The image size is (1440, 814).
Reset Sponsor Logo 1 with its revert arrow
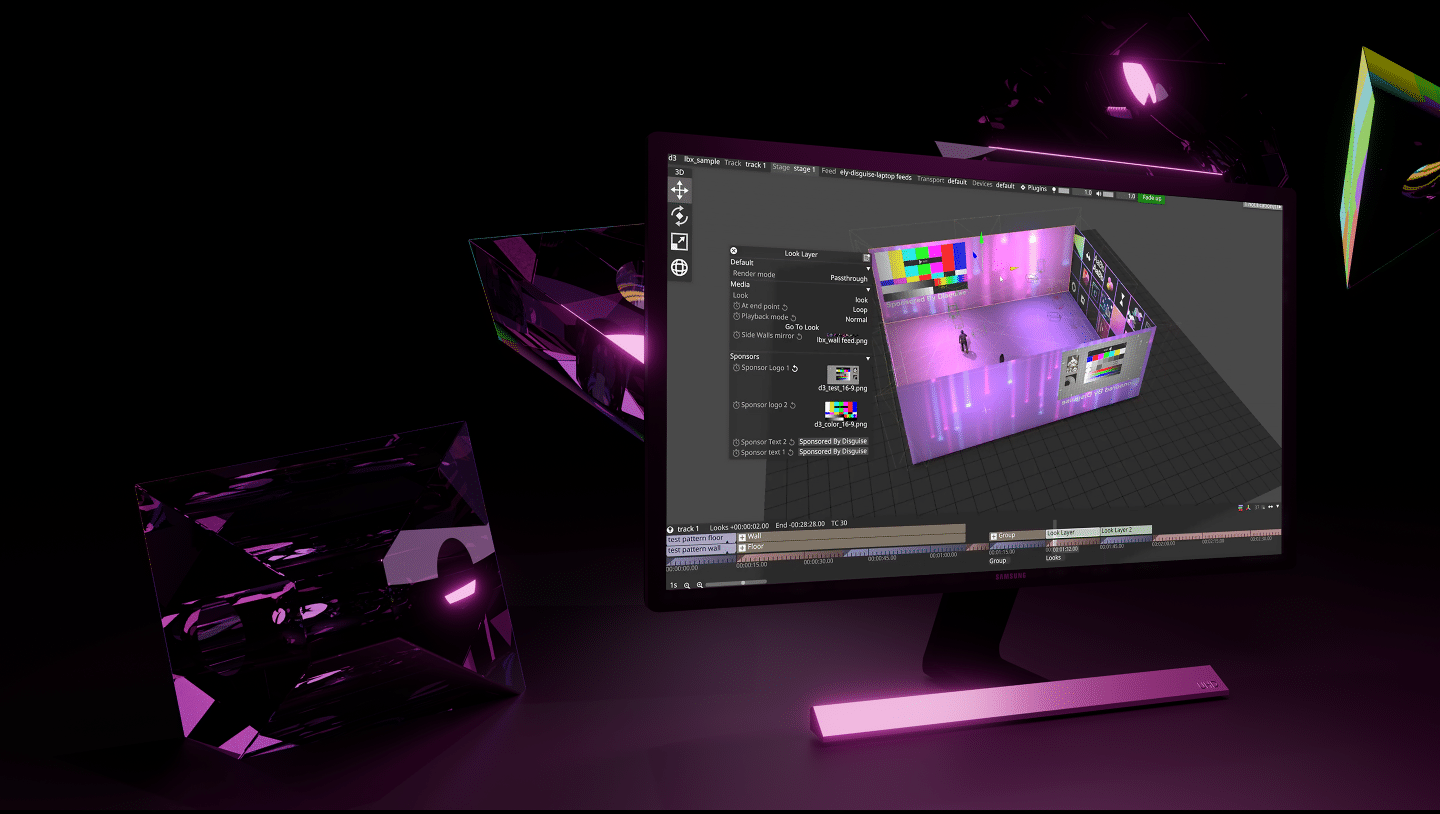pos(795,368)
